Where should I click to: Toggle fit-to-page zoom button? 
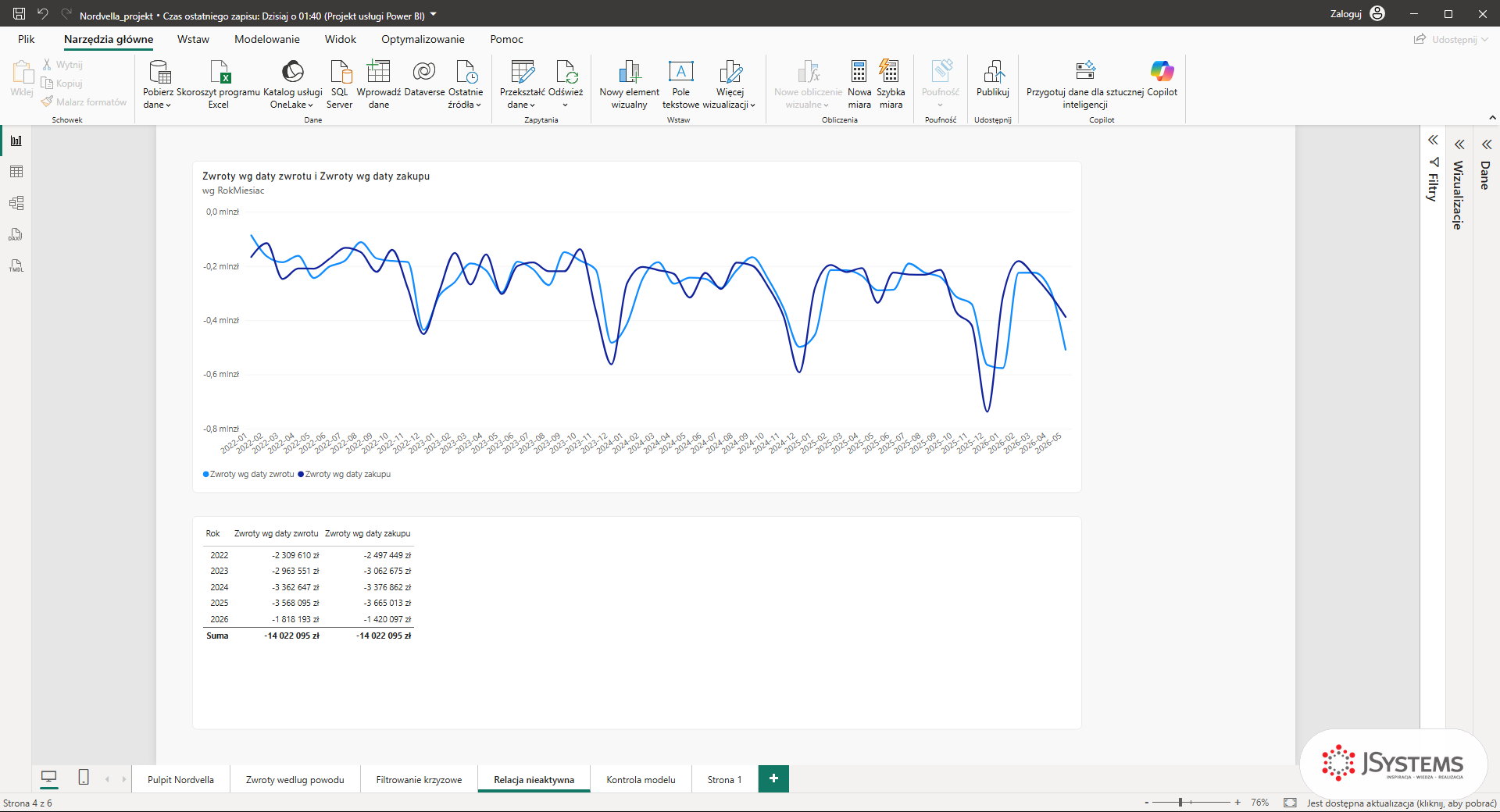coord(1290,803)
